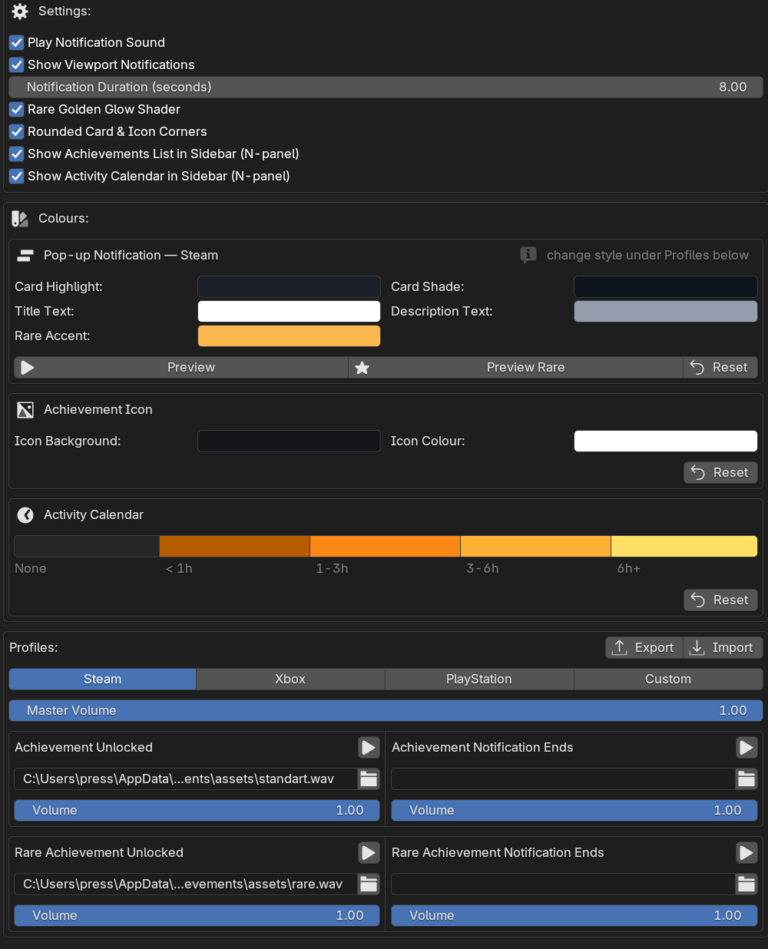Click the Achievement Icon section image icon
This screenshot has height=949, width=768.
[25, 410]
